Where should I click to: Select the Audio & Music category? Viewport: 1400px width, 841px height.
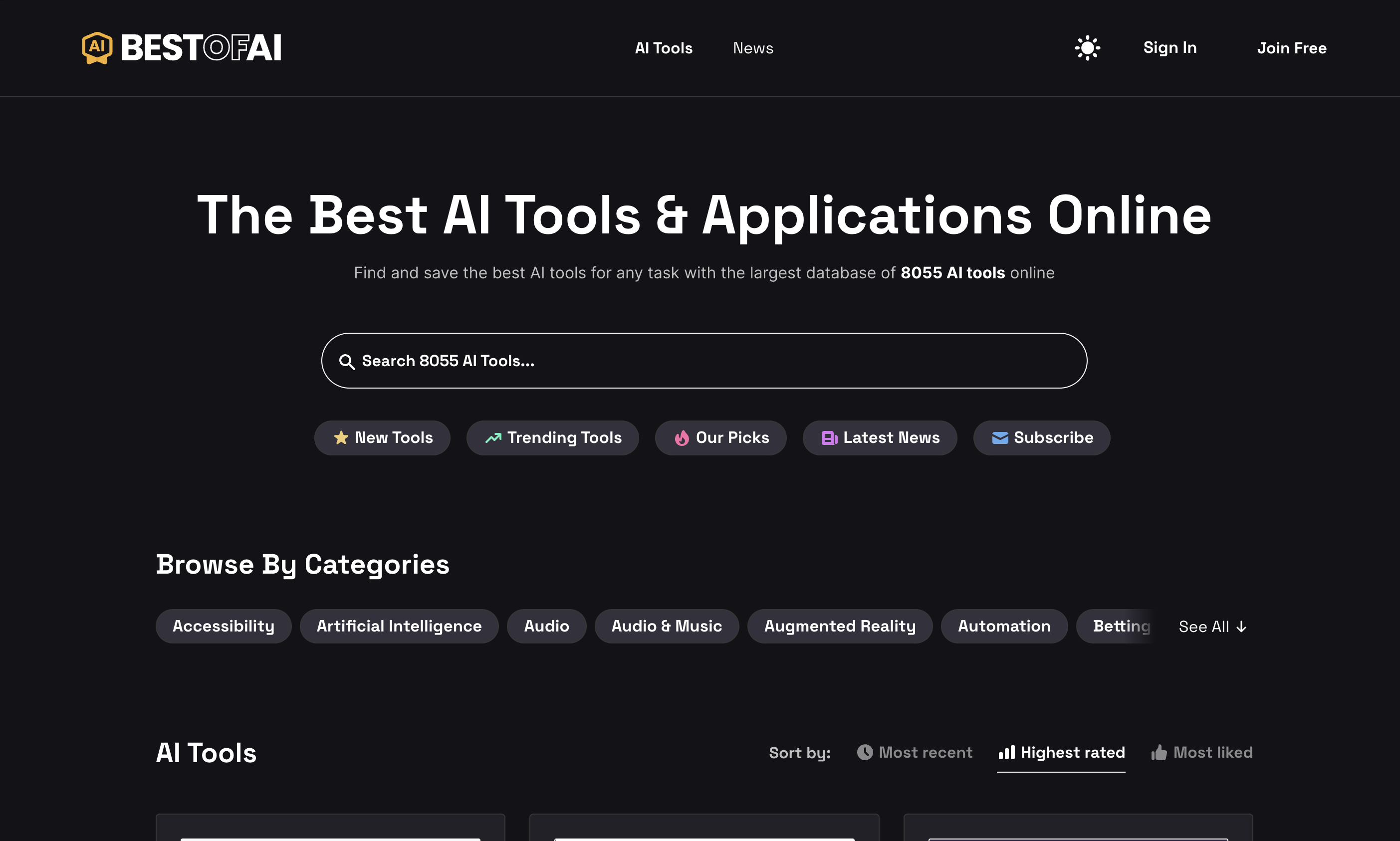667,626
